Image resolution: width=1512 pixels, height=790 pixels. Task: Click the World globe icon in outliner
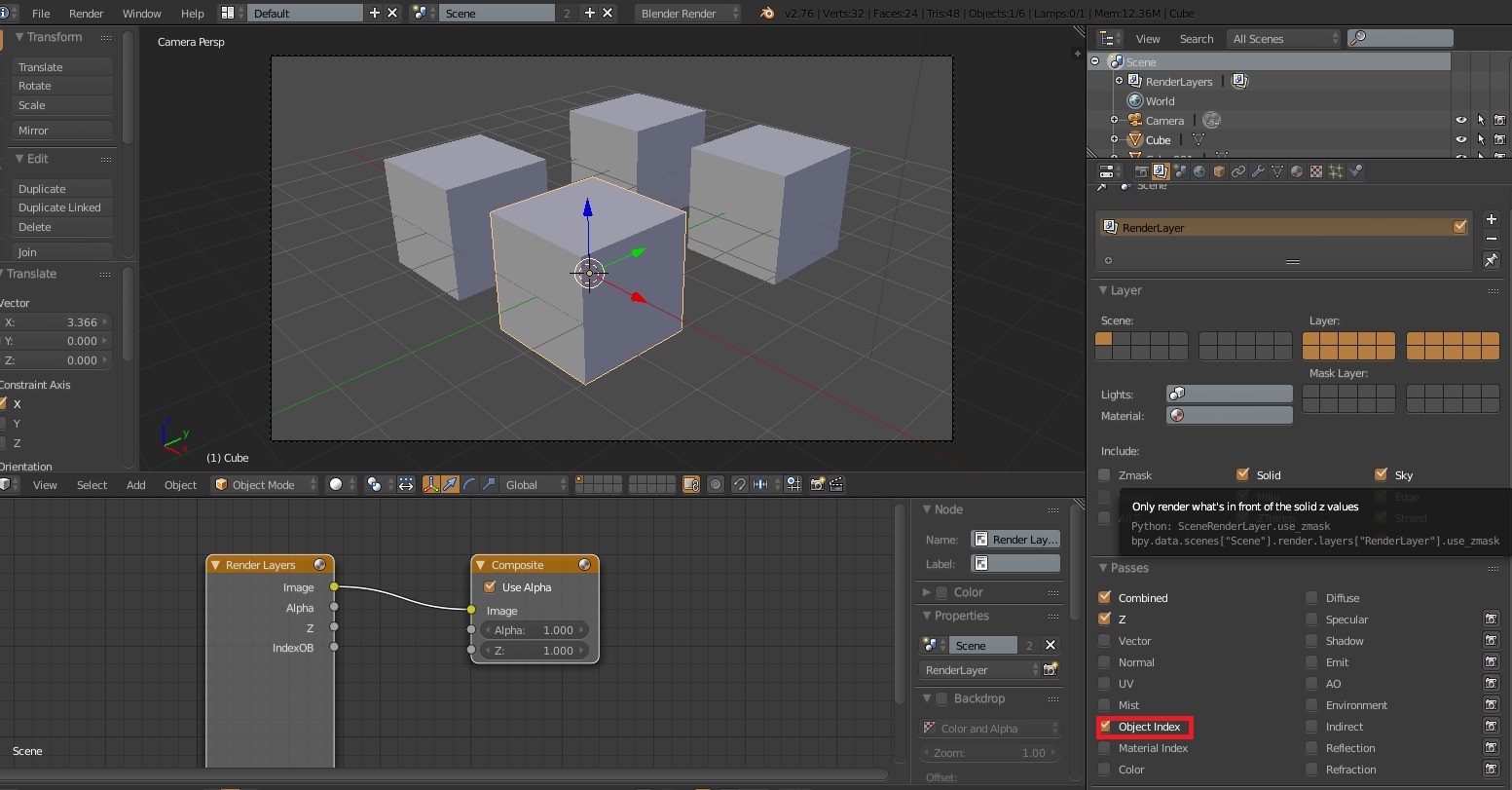[1134, 100]
